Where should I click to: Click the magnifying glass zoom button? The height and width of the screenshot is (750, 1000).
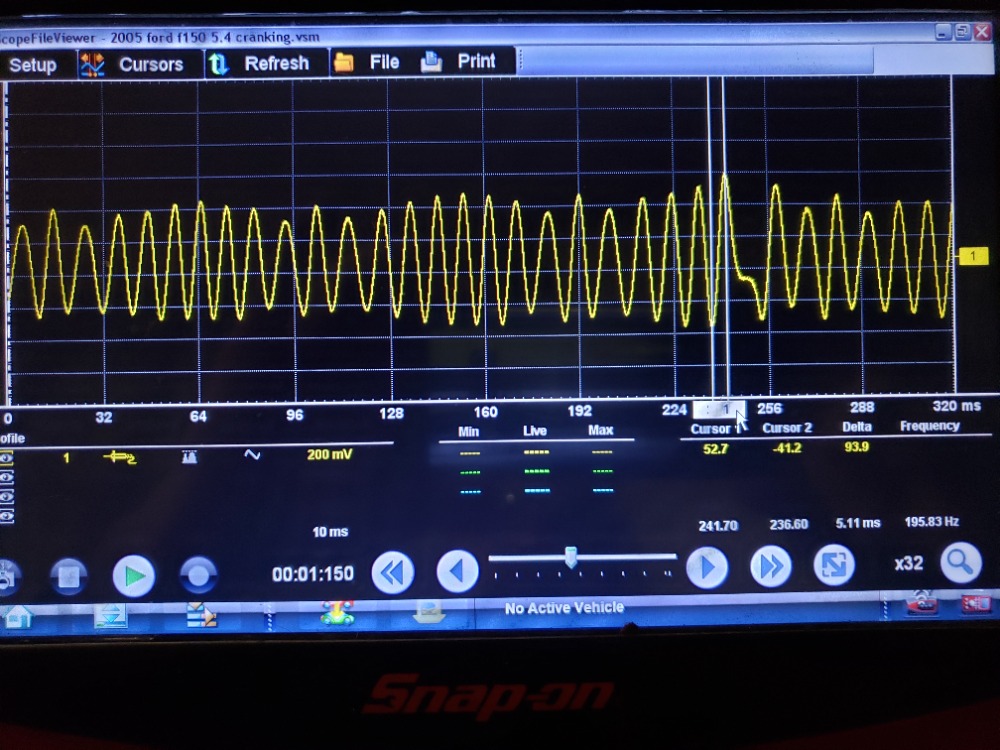point(960,563)
